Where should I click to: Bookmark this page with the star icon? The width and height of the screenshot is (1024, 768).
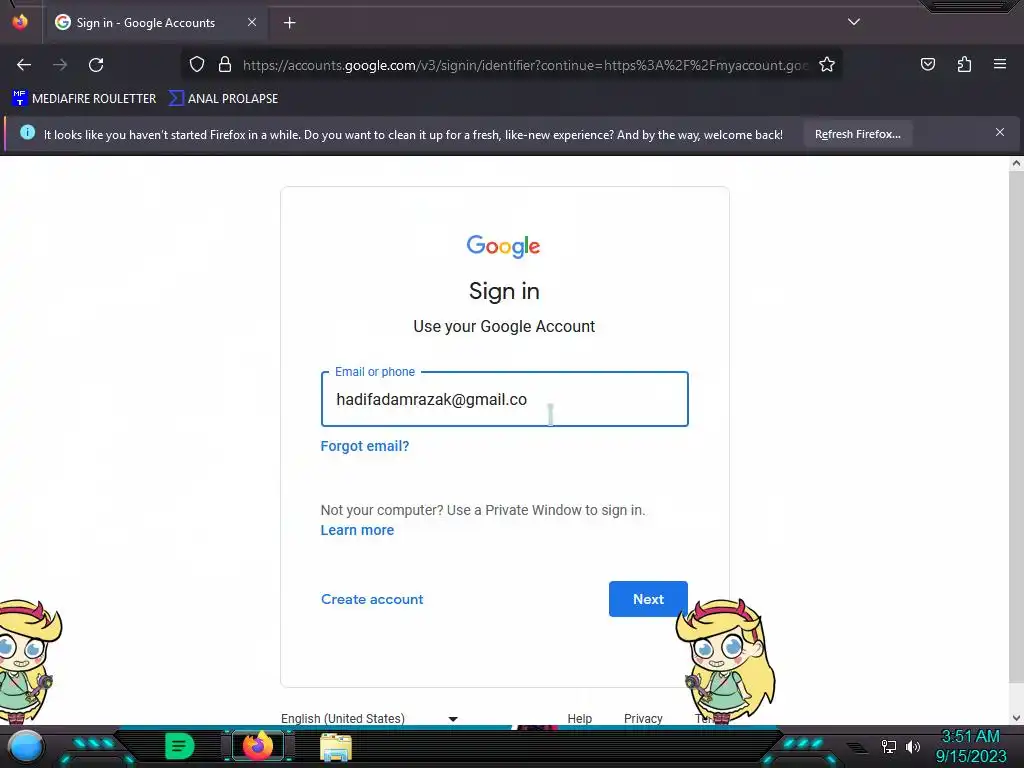click(827, 65)
